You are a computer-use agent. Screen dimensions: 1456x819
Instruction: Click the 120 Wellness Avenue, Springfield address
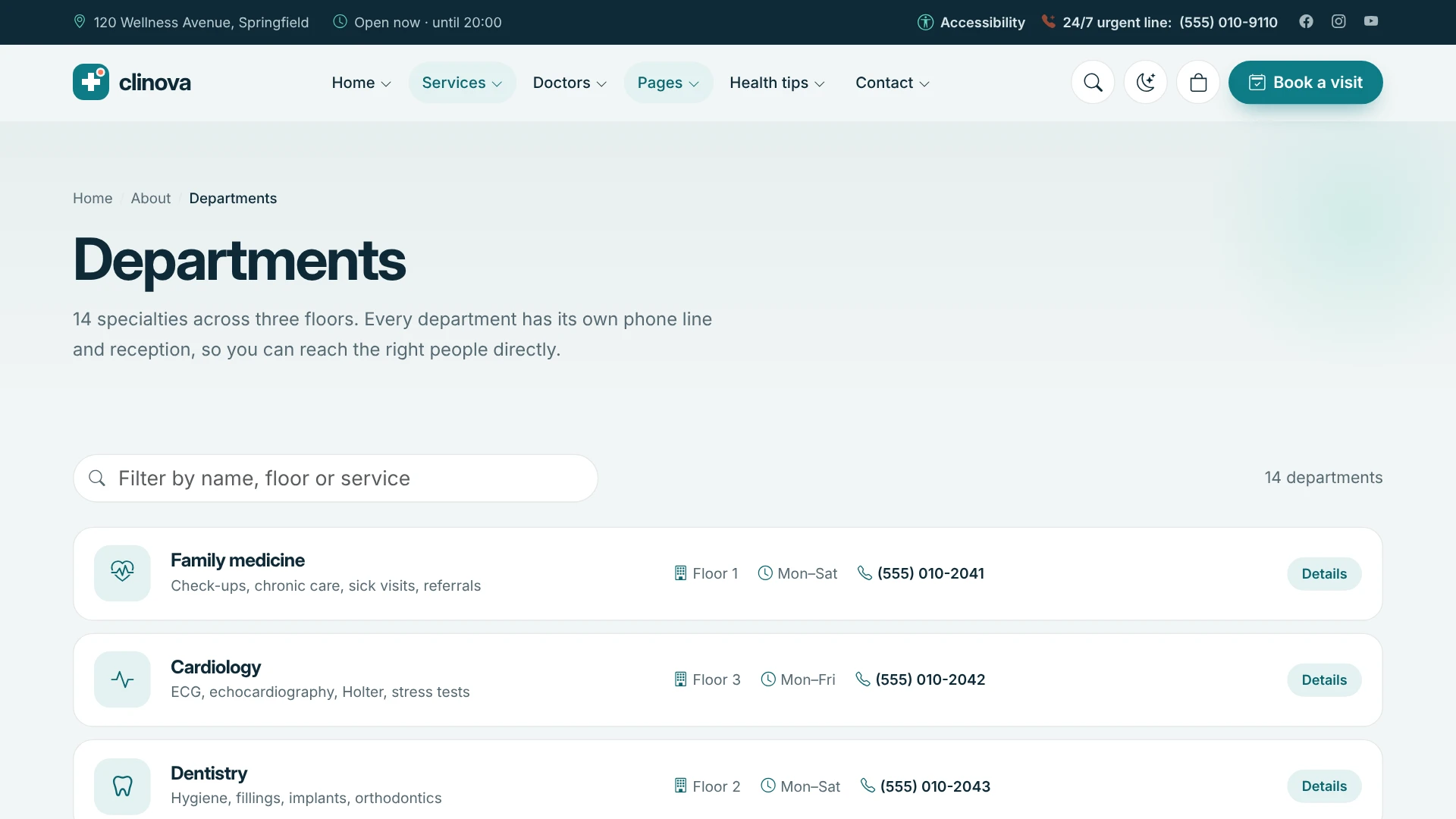(x=201, y=22)
